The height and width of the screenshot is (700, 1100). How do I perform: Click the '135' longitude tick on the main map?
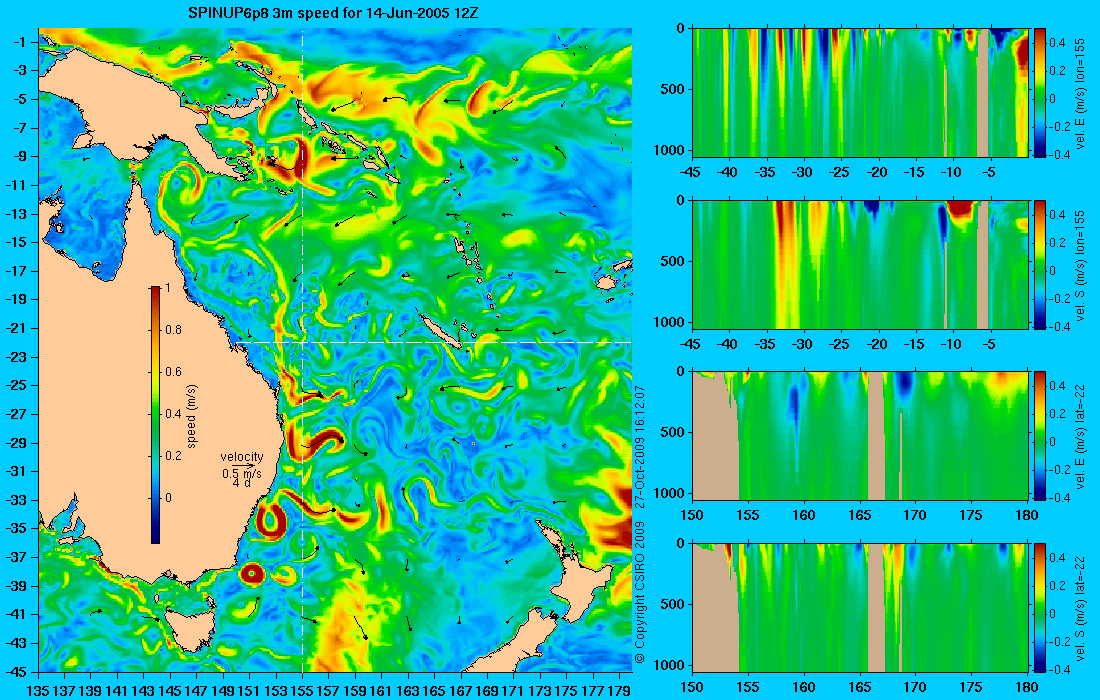[x=38, y=690]
